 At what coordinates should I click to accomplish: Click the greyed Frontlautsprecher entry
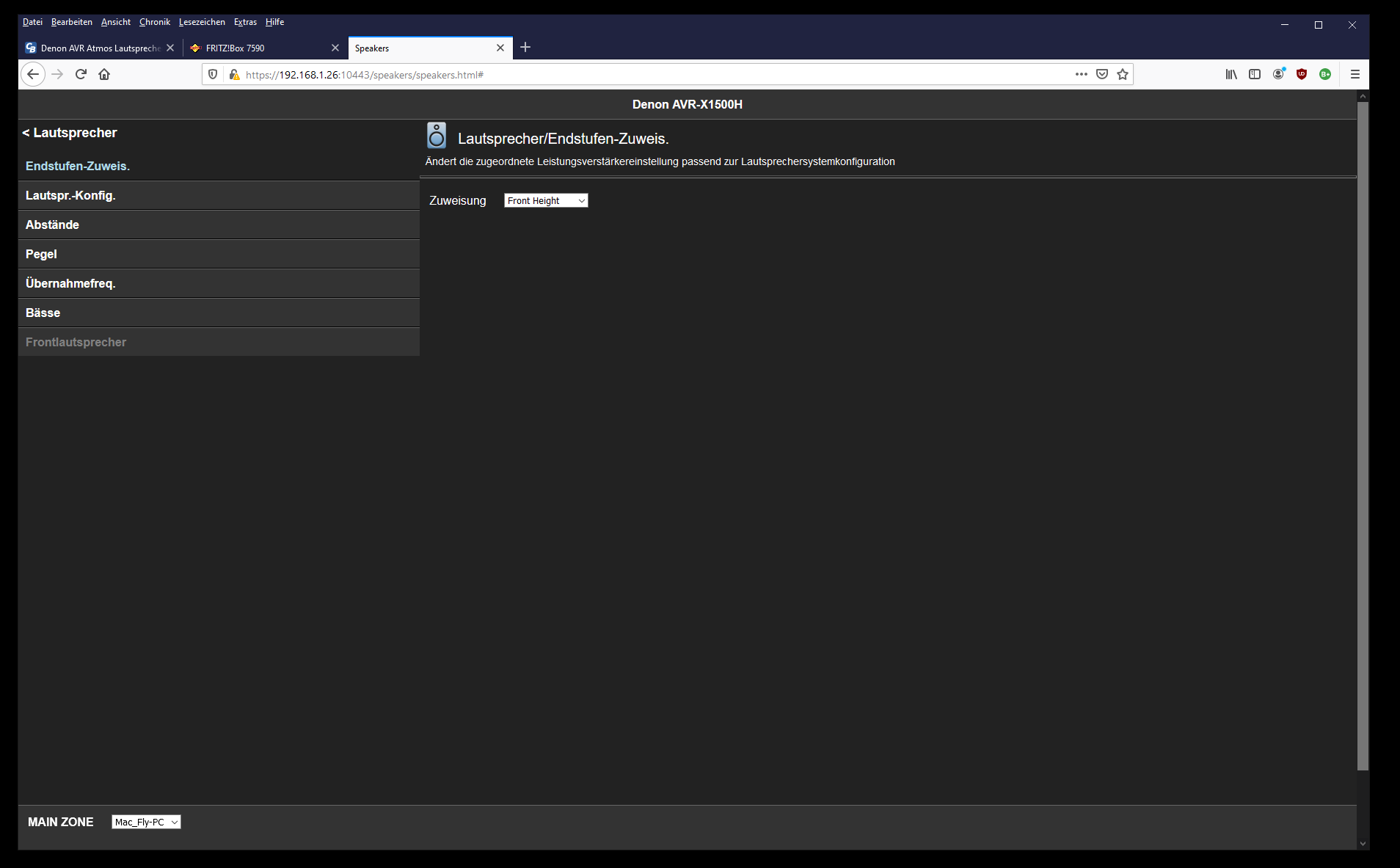tap(219, 342)
